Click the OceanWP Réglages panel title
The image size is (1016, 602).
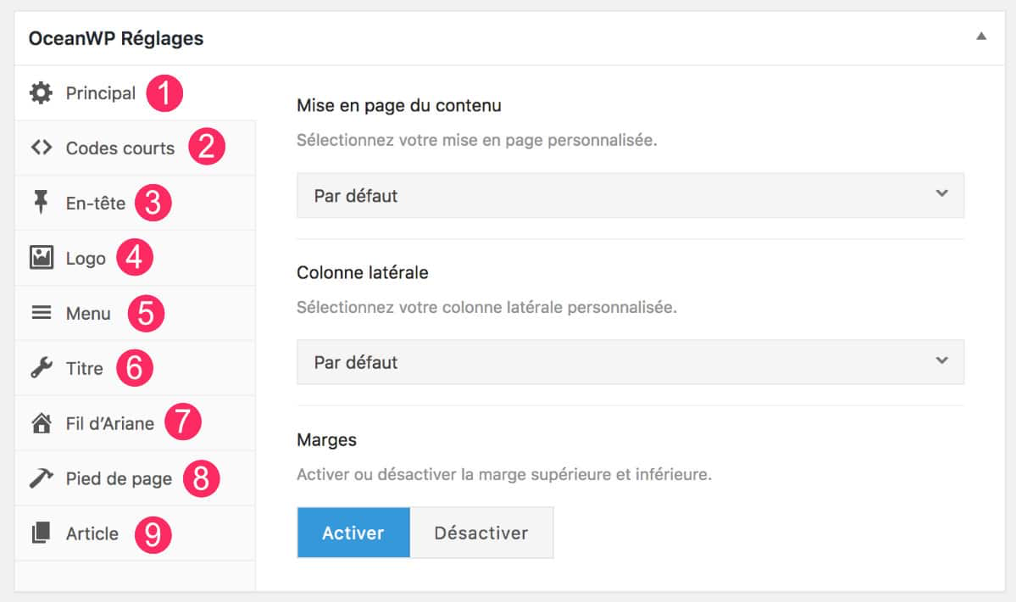click(116, 38)
